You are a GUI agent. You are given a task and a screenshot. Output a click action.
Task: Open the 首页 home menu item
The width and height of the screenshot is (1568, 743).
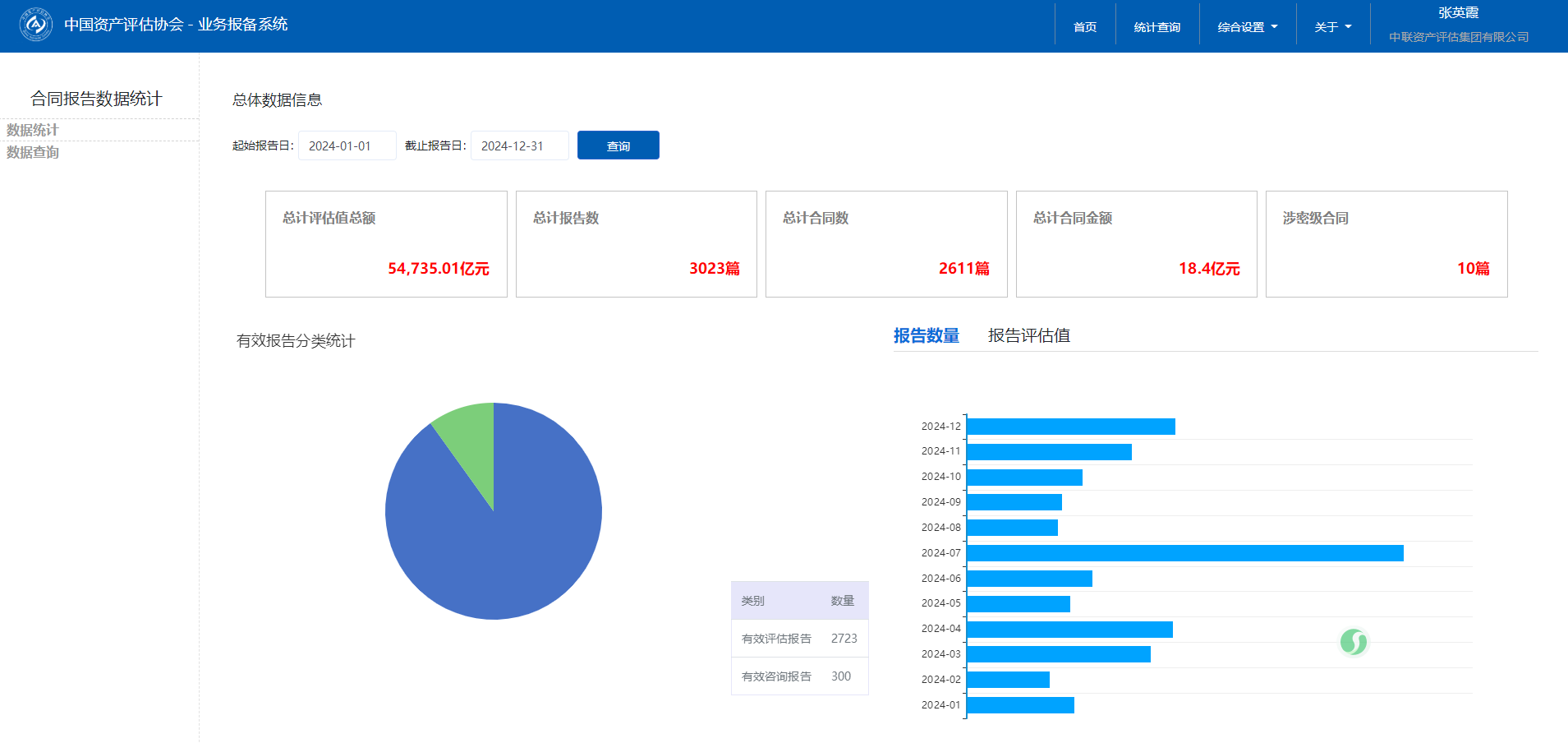tap(1084, 27)
